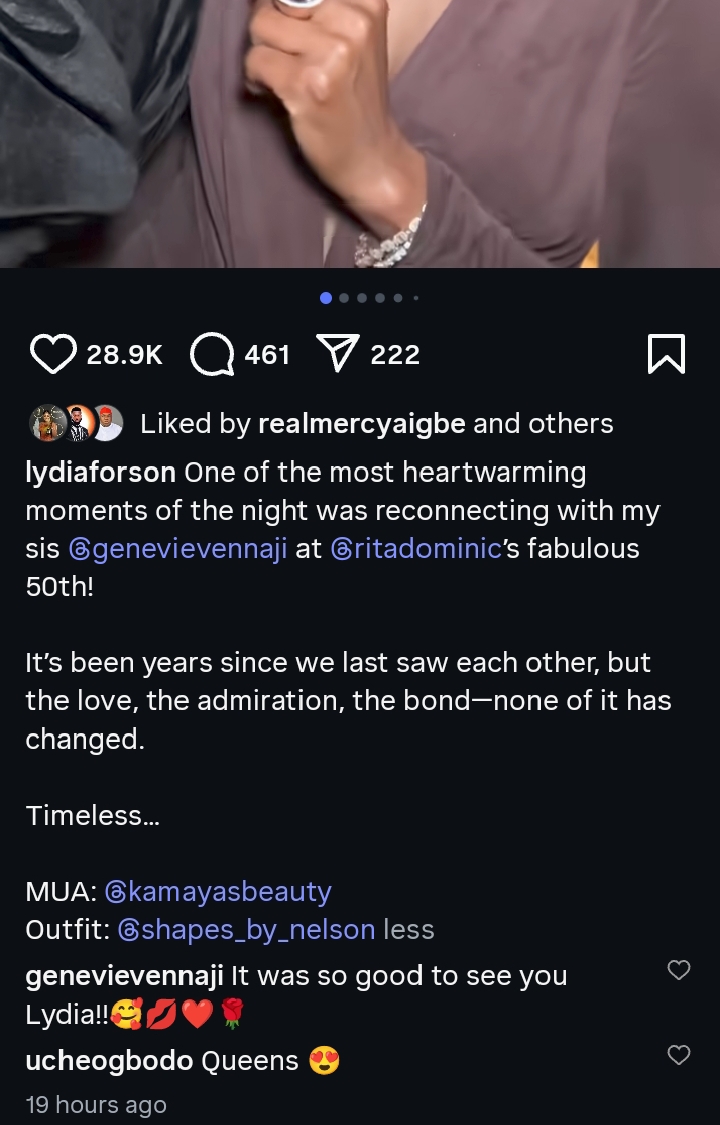The image size is (720, 1125).
Task: Like the post with the heart icon
Action: [53, 354]
